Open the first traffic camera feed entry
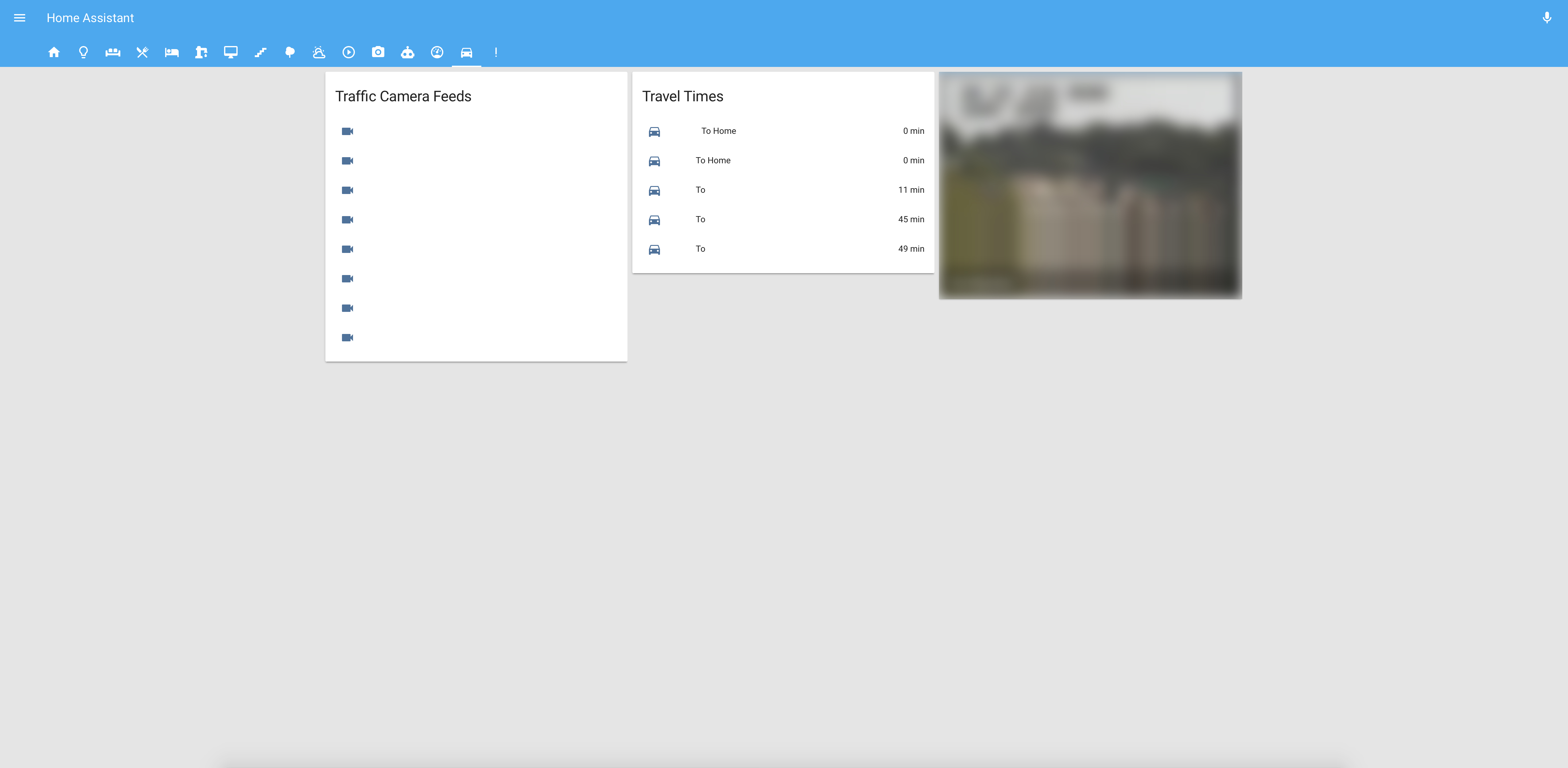 (x=347, y=131)
